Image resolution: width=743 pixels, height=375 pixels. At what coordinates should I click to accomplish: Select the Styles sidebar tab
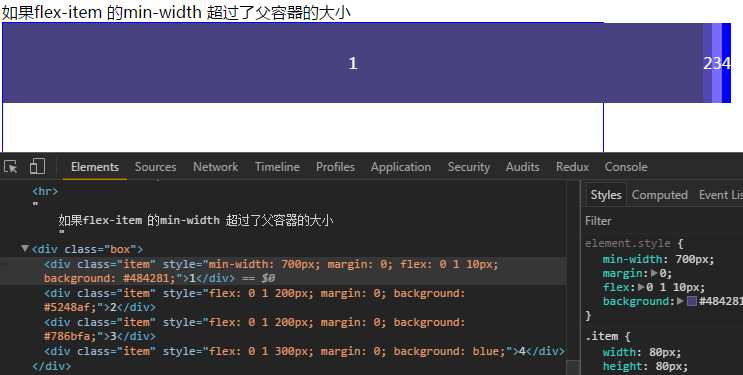606,195
